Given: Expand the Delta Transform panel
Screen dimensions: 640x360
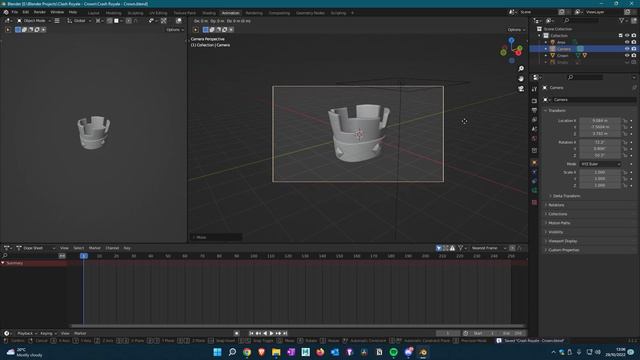Looking at the screenshot, I should (566, 196).
